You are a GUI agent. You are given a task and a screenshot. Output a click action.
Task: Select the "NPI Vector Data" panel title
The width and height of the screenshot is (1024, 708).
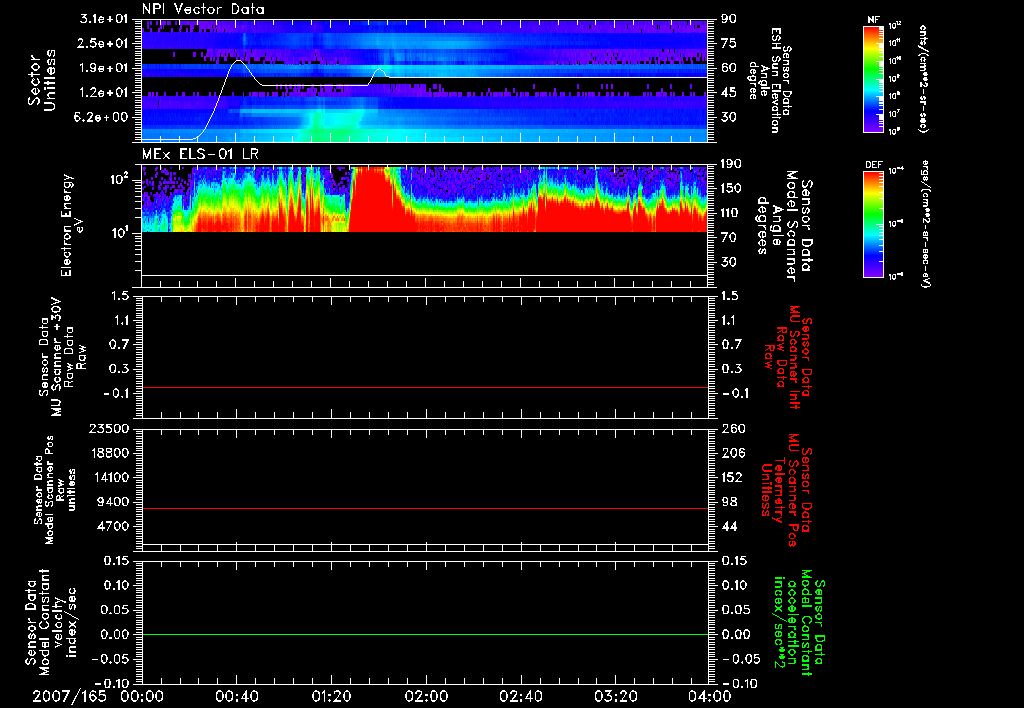click(x=203, y=9)
